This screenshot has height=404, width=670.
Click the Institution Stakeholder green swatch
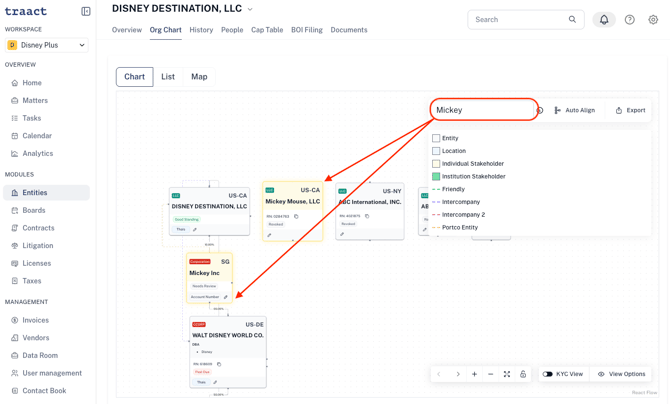436,177
